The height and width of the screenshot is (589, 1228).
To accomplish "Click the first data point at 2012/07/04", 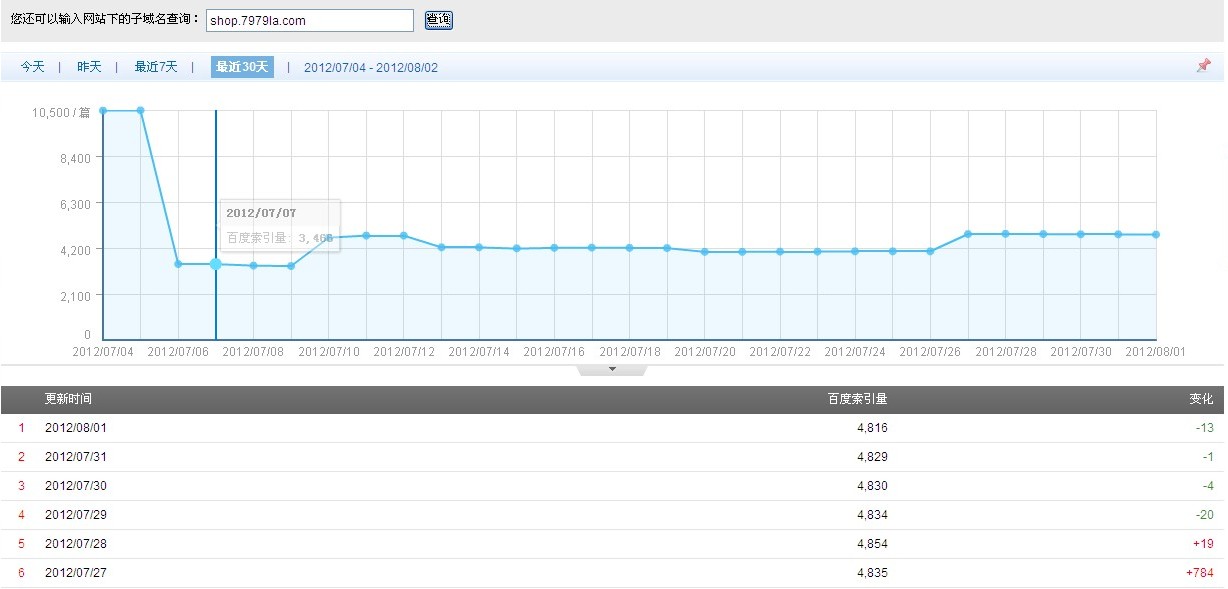I will (103, 111).
